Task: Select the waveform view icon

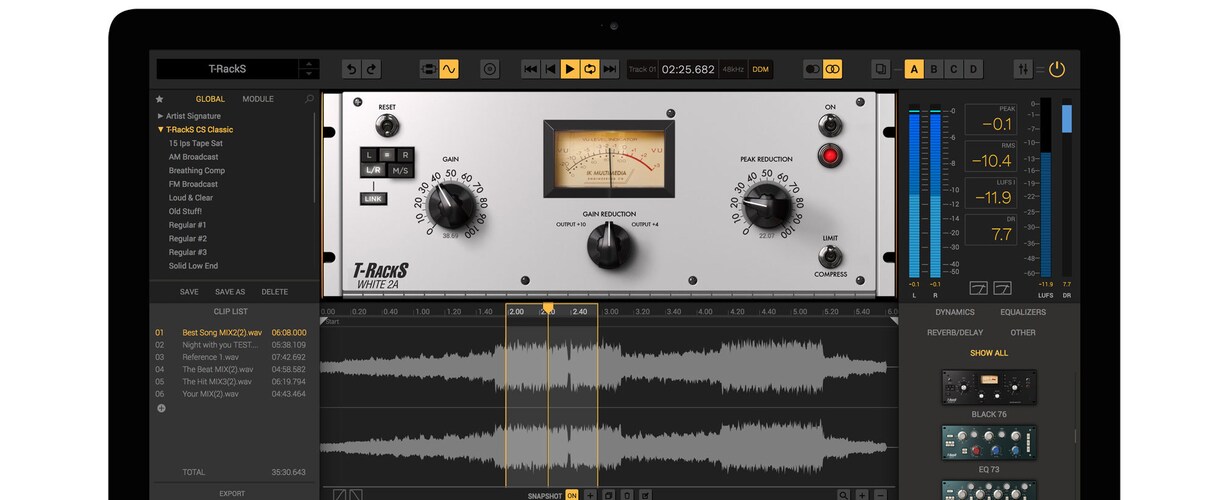Action: click(x=449, y=69)
